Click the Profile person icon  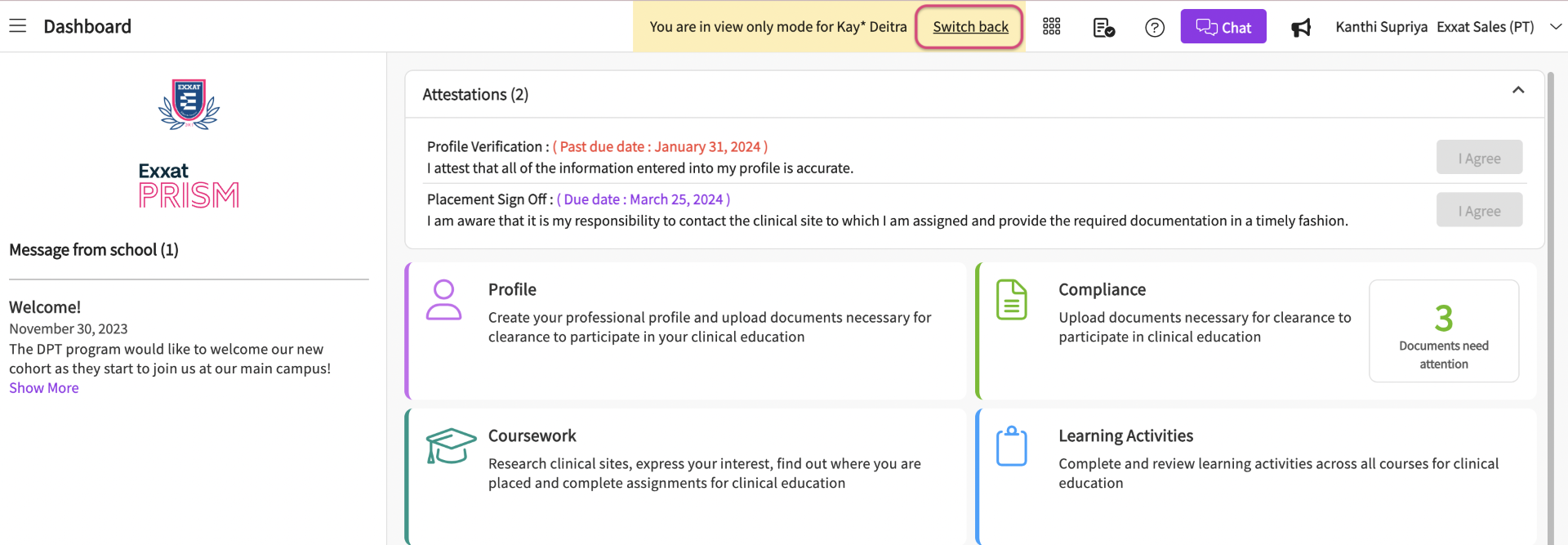tap(443, 300)
